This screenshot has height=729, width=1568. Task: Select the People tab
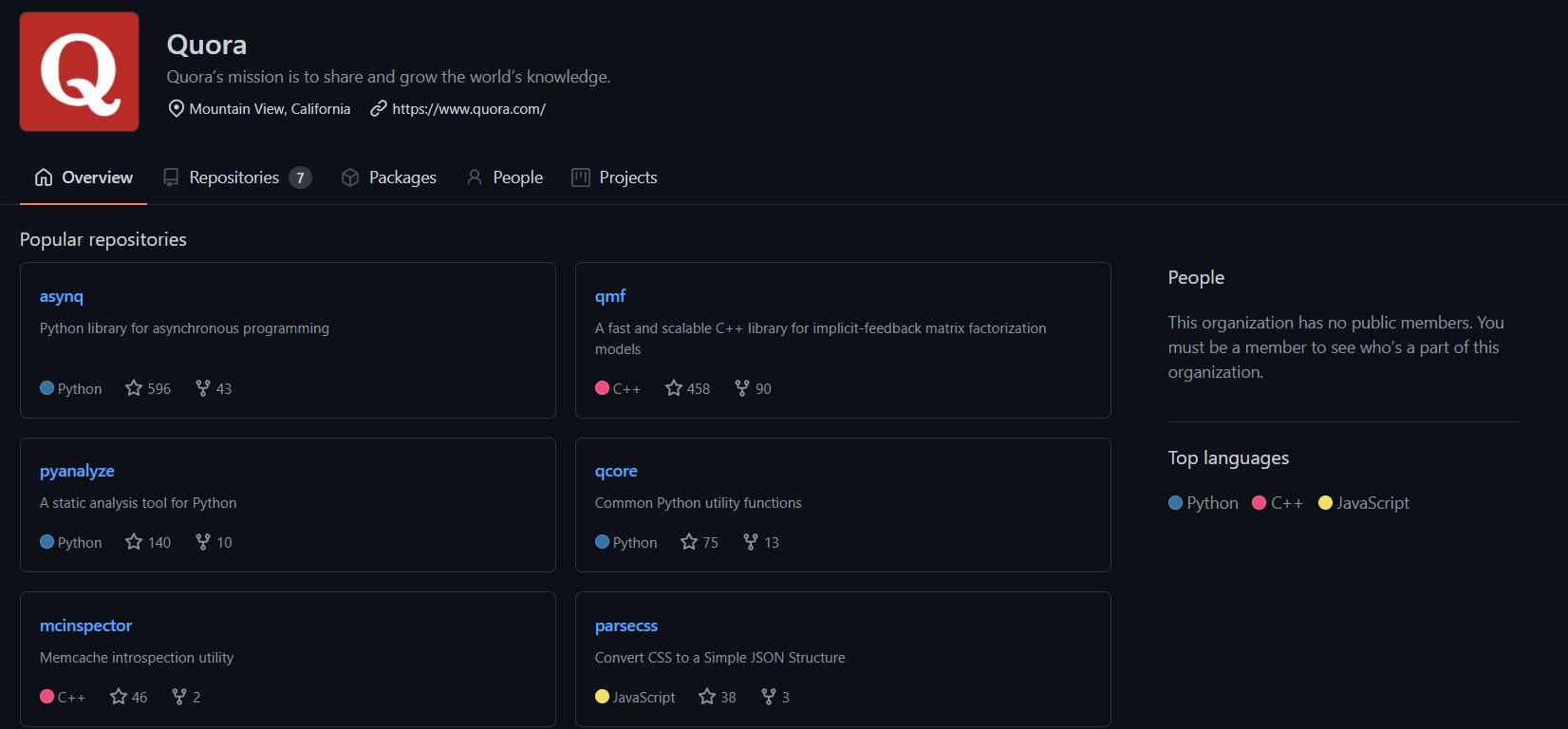coord(517,177)
